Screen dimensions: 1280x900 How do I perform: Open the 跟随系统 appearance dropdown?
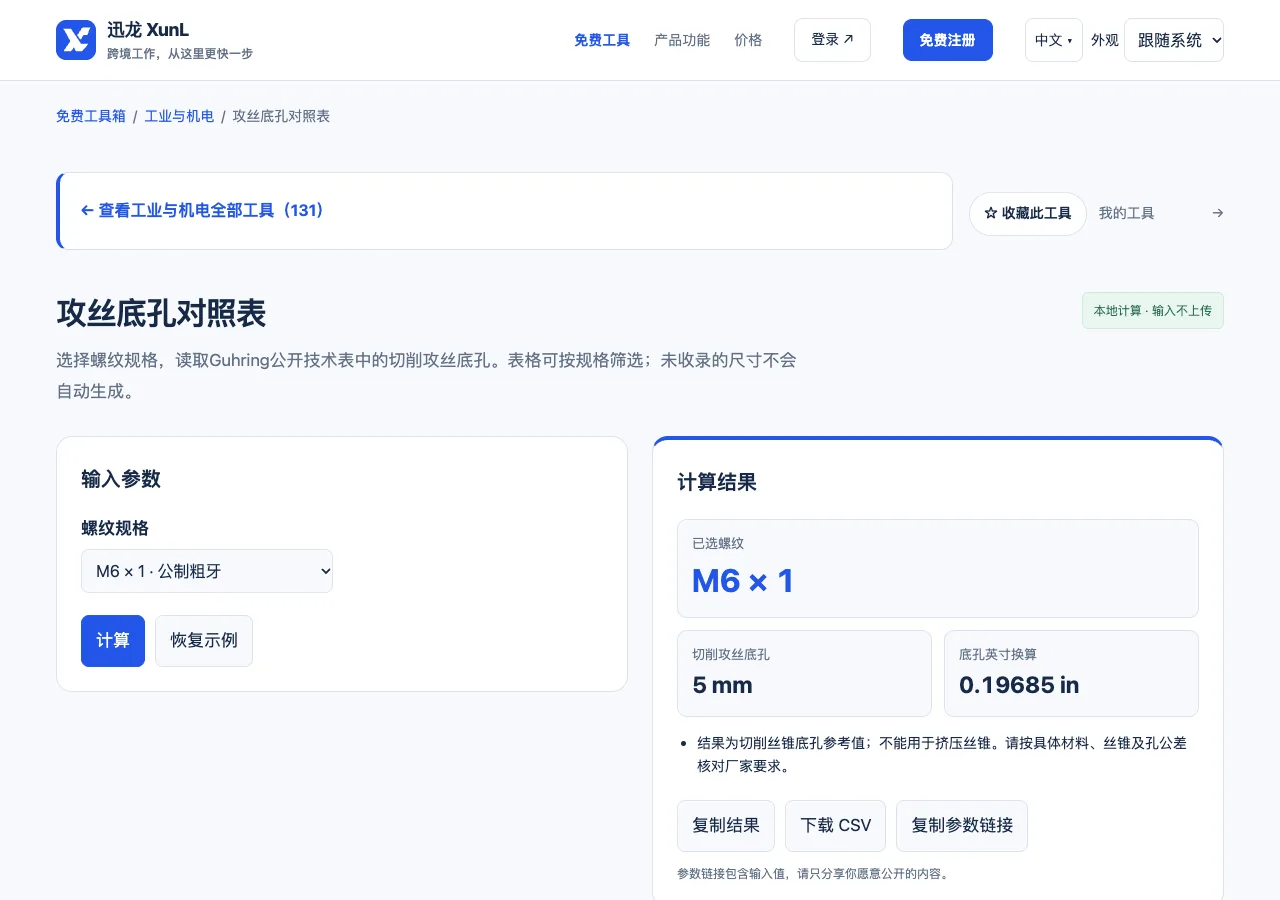1174,40
